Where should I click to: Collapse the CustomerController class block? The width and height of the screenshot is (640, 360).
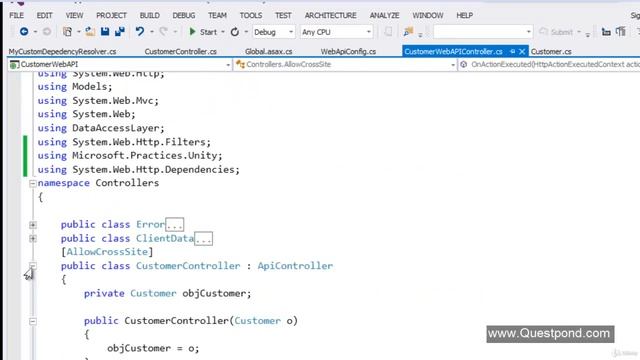[33, 266]
